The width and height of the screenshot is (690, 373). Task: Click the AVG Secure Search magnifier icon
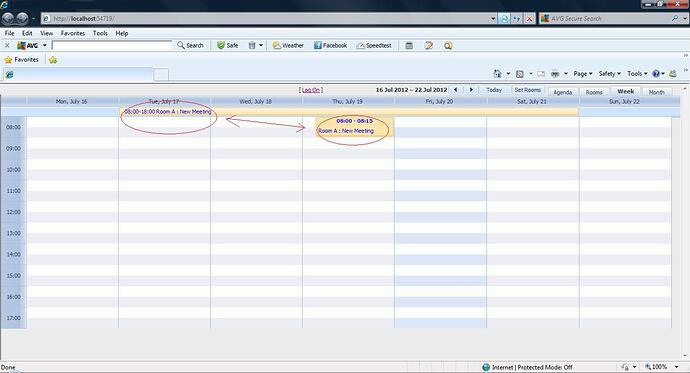tap(675, 18)
